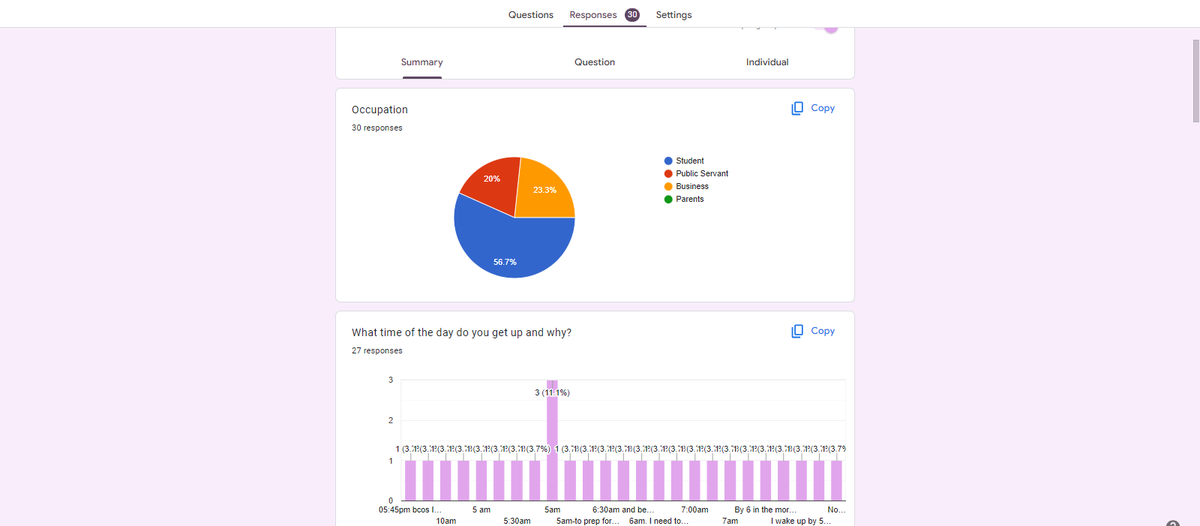Screen dimensions: 1200x526
Task: Click the 30 responses count badge
Action: coord(632,15)
